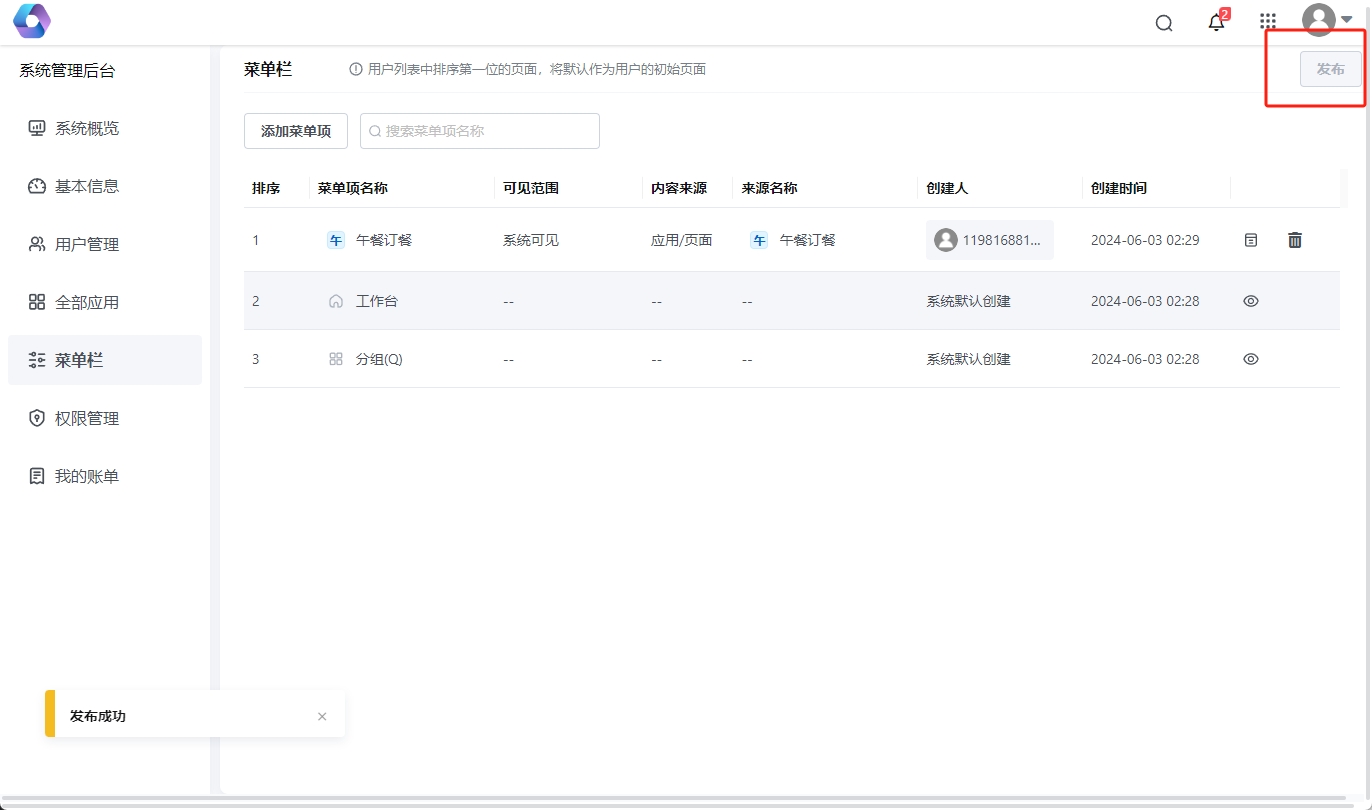Click the 工作台 home icon
This screenshot has height=810, width=1372.
(336, 300)
